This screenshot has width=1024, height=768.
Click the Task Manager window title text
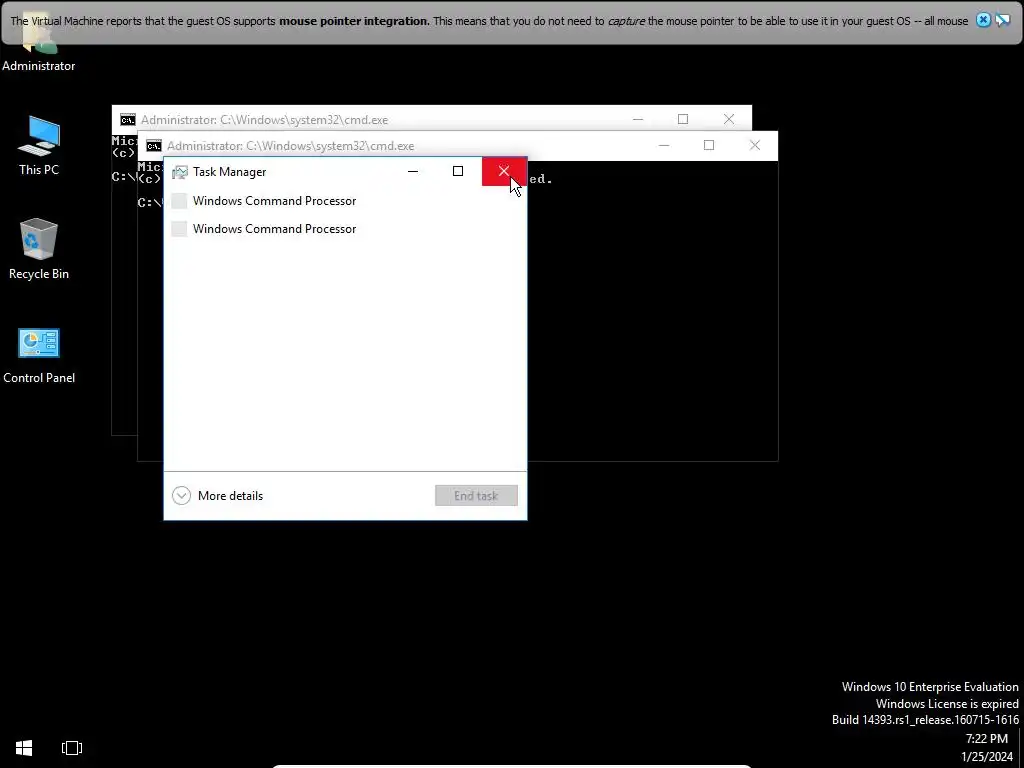[x=229, y=172]
